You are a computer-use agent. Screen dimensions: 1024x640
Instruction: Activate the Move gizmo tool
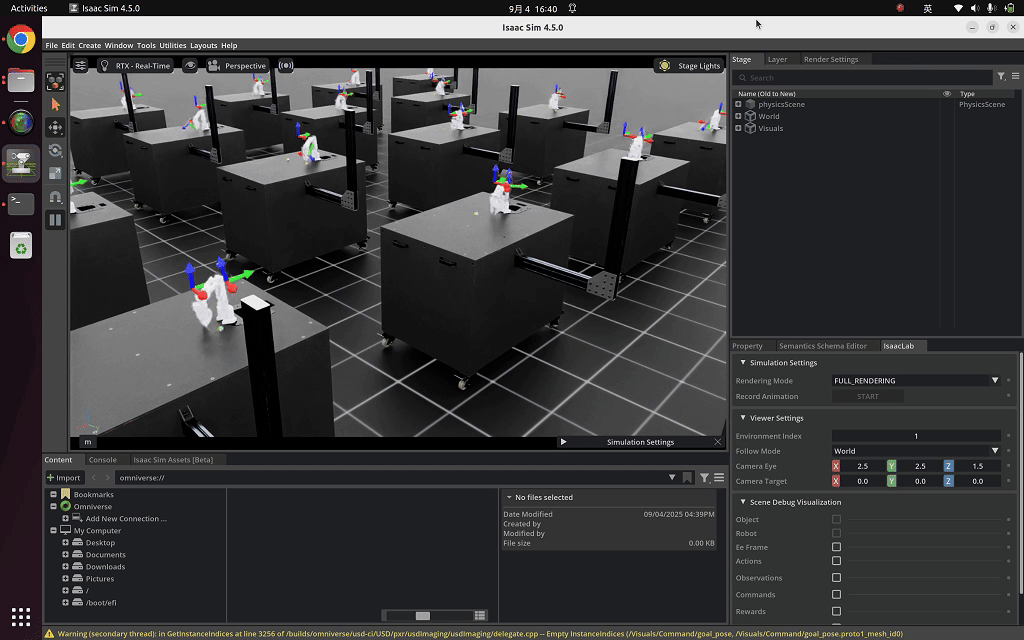(x=56, y=127)
